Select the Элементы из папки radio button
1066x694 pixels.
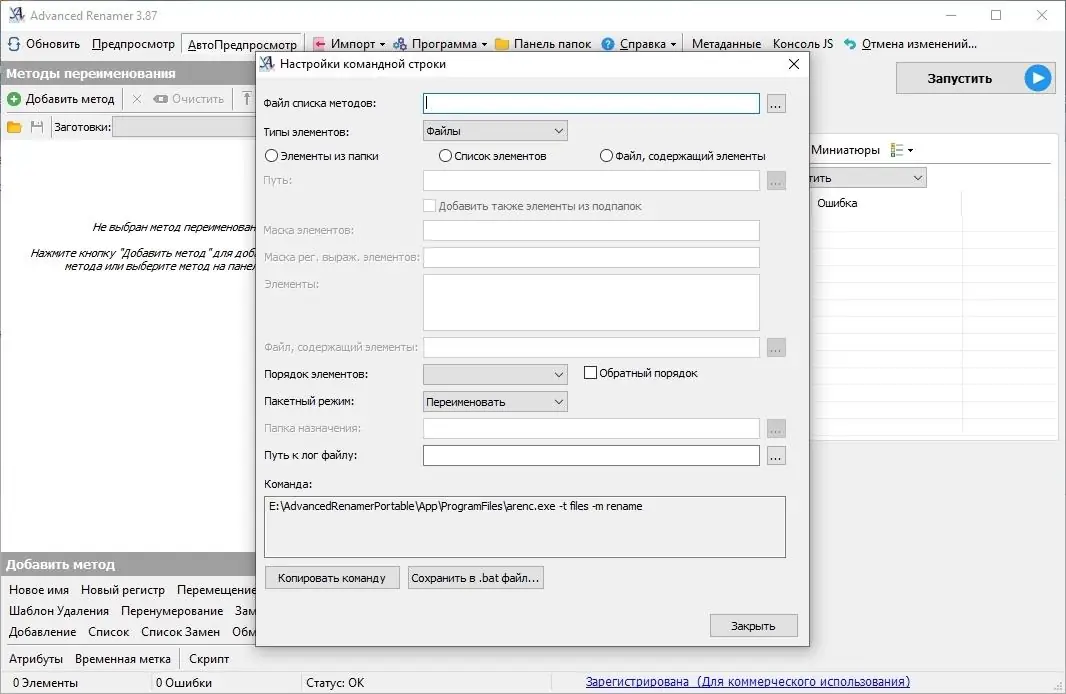(x=270, y=156)
